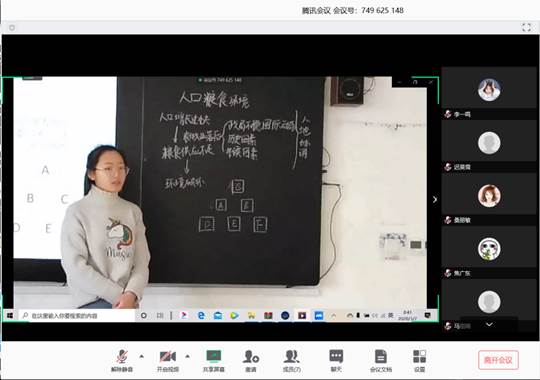Start sharing screen (共享屏幕)
Image resolution: width=540 pixels, height=380 pixels.
[214, 360]
